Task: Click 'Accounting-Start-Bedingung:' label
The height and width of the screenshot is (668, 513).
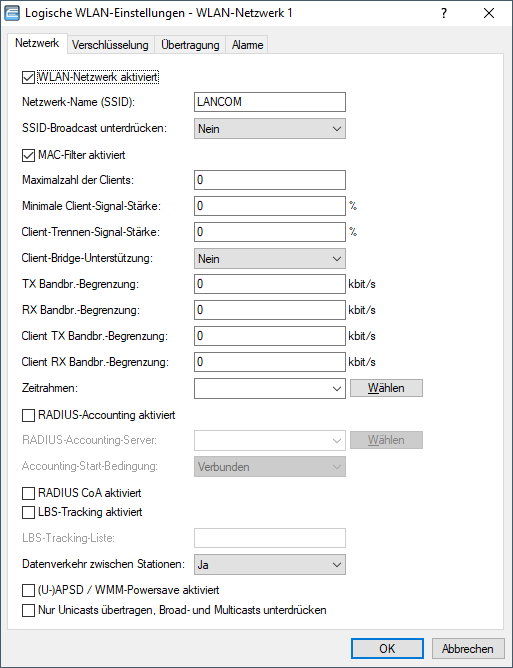Action: pos(90,466)
